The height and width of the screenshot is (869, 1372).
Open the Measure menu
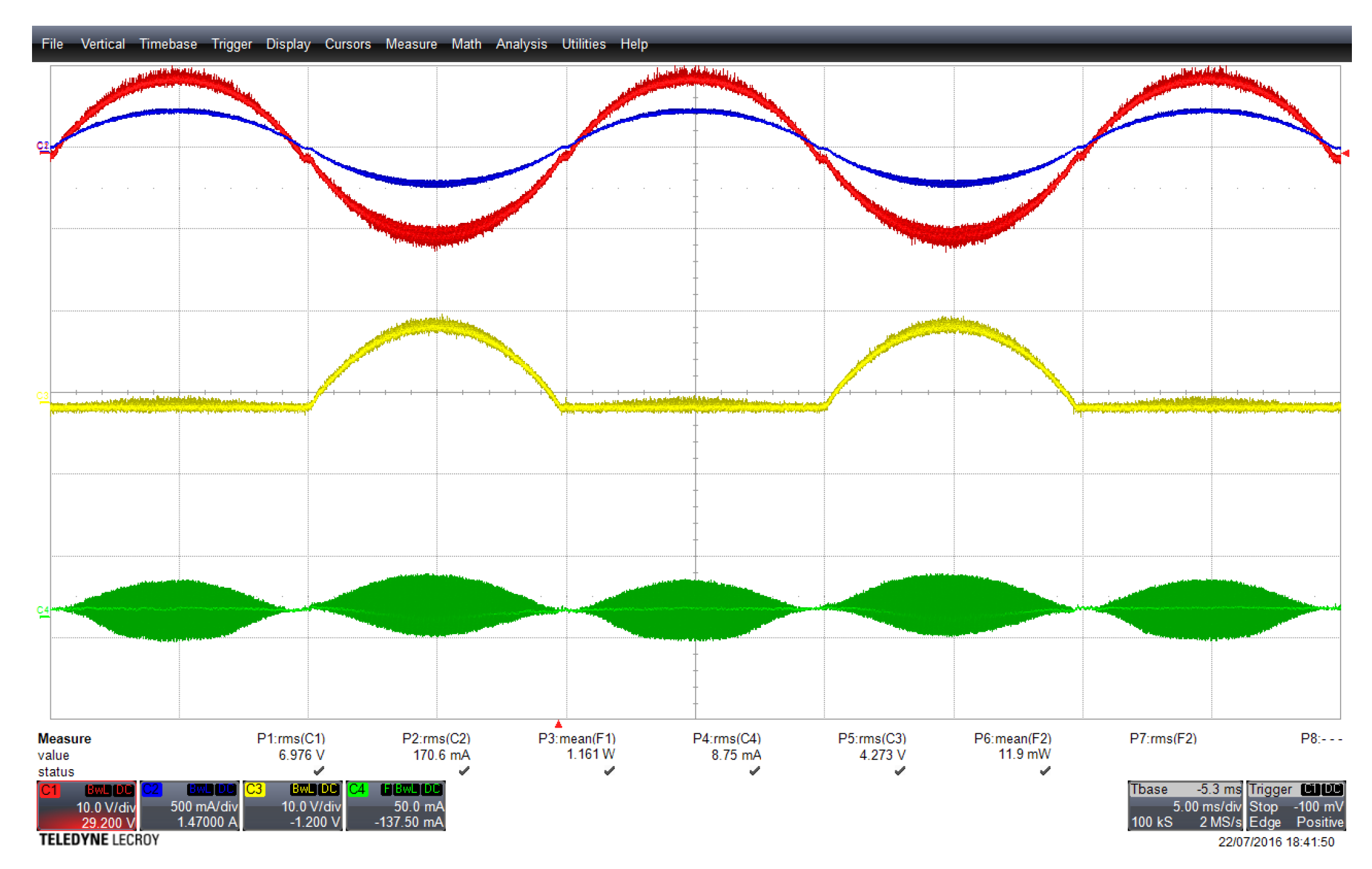click(411, 44)
